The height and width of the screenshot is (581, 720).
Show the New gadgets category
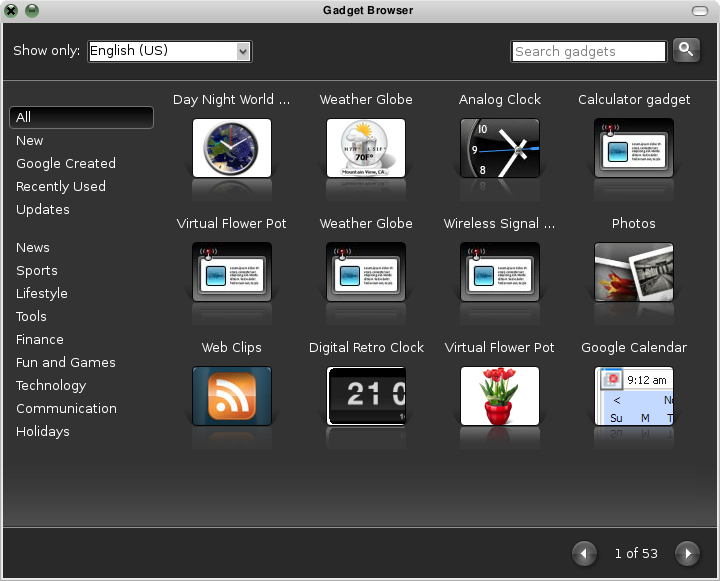(29, 141)
